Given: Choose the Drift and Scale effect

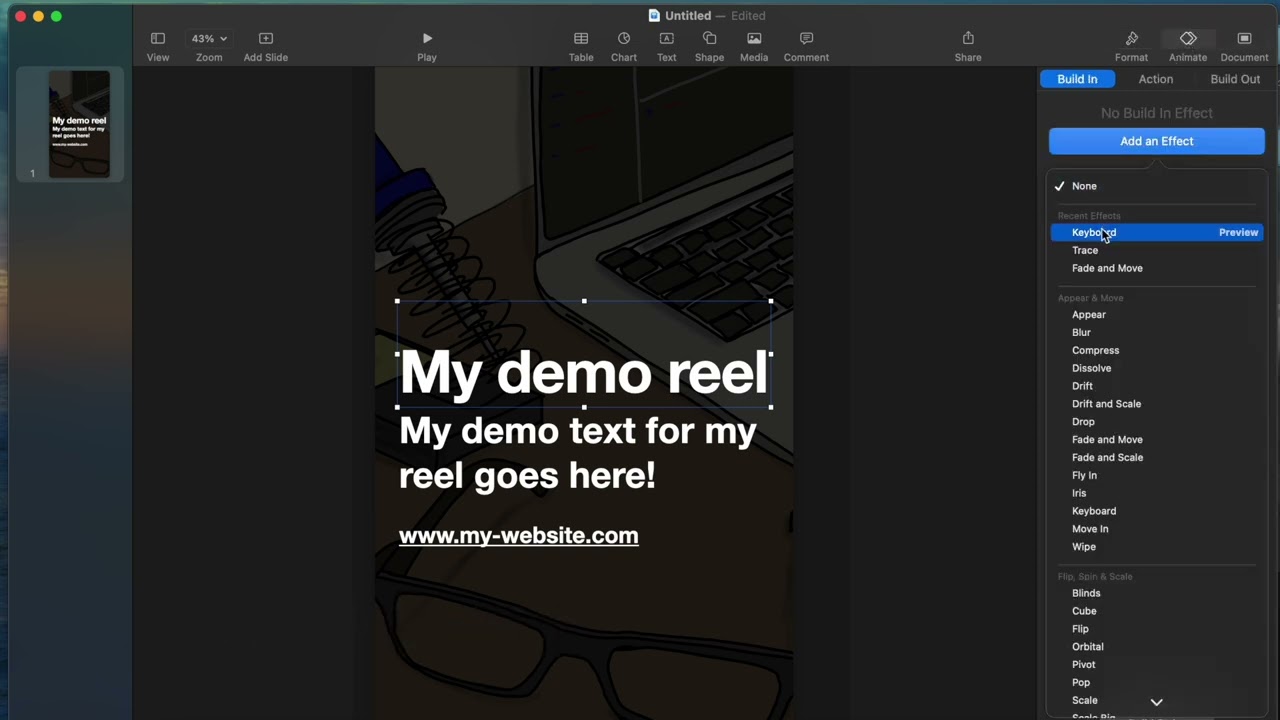Looking at the screenshot, I should coord(1106,404).
